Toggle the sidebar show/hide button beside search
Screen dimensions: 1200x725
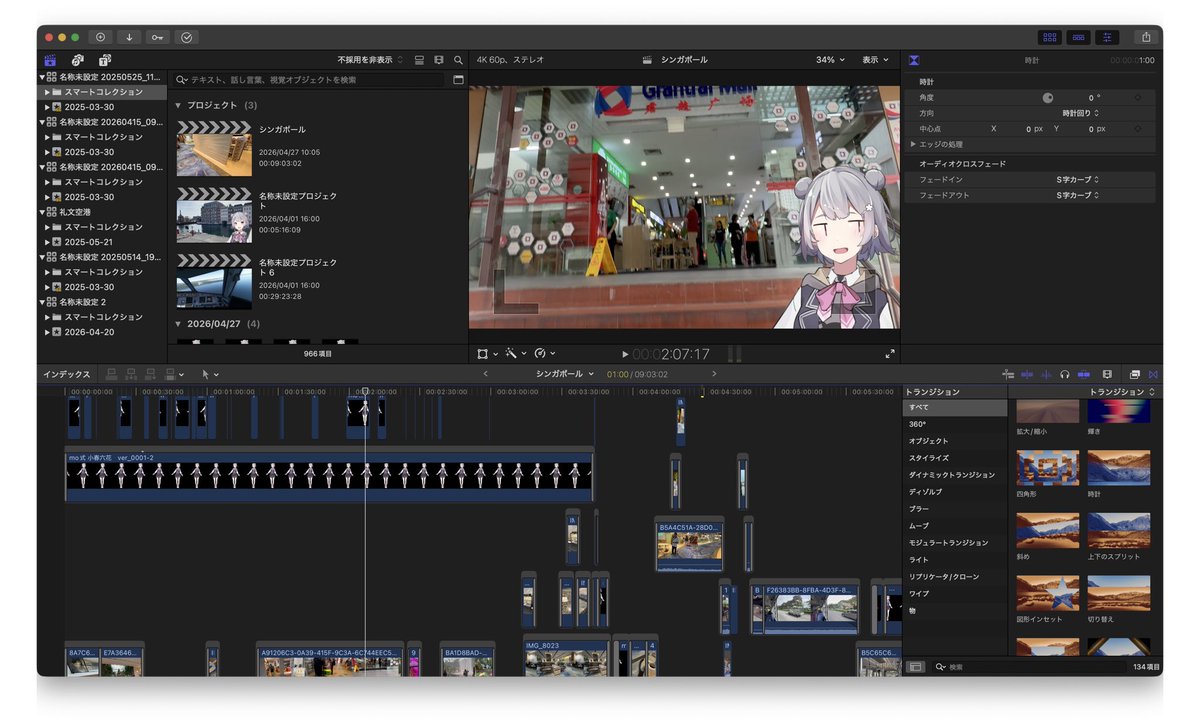[x=916, y=666]
